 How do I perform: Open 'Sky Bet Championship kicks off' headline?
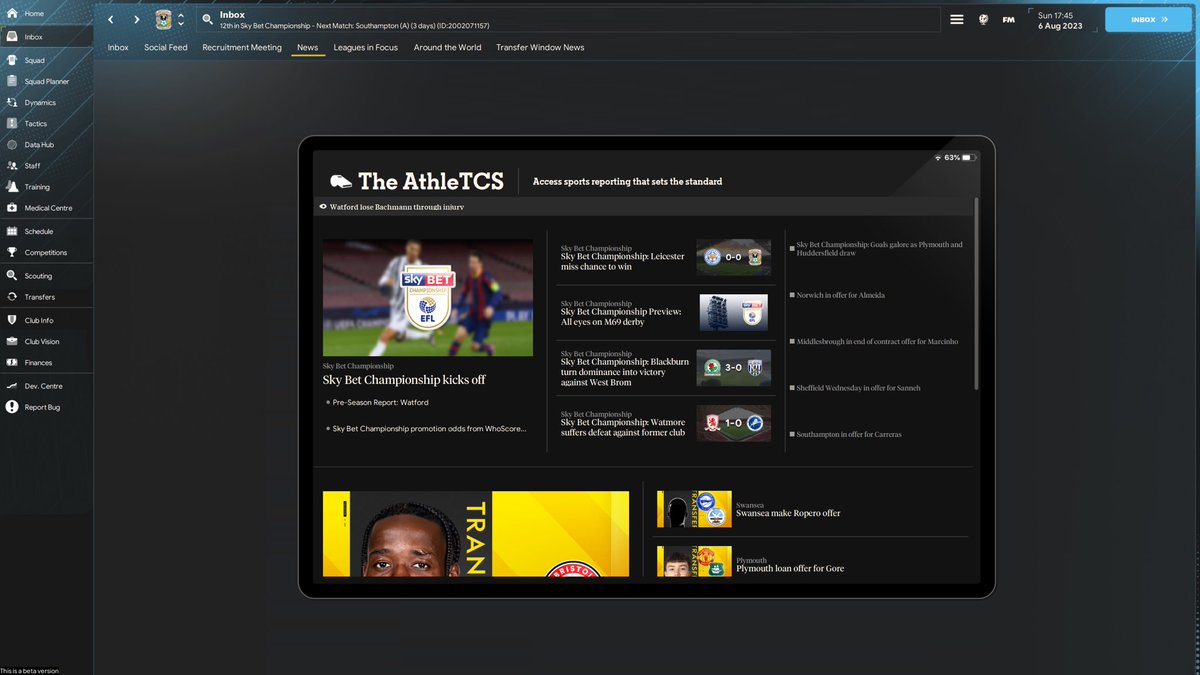coord(404,380)
